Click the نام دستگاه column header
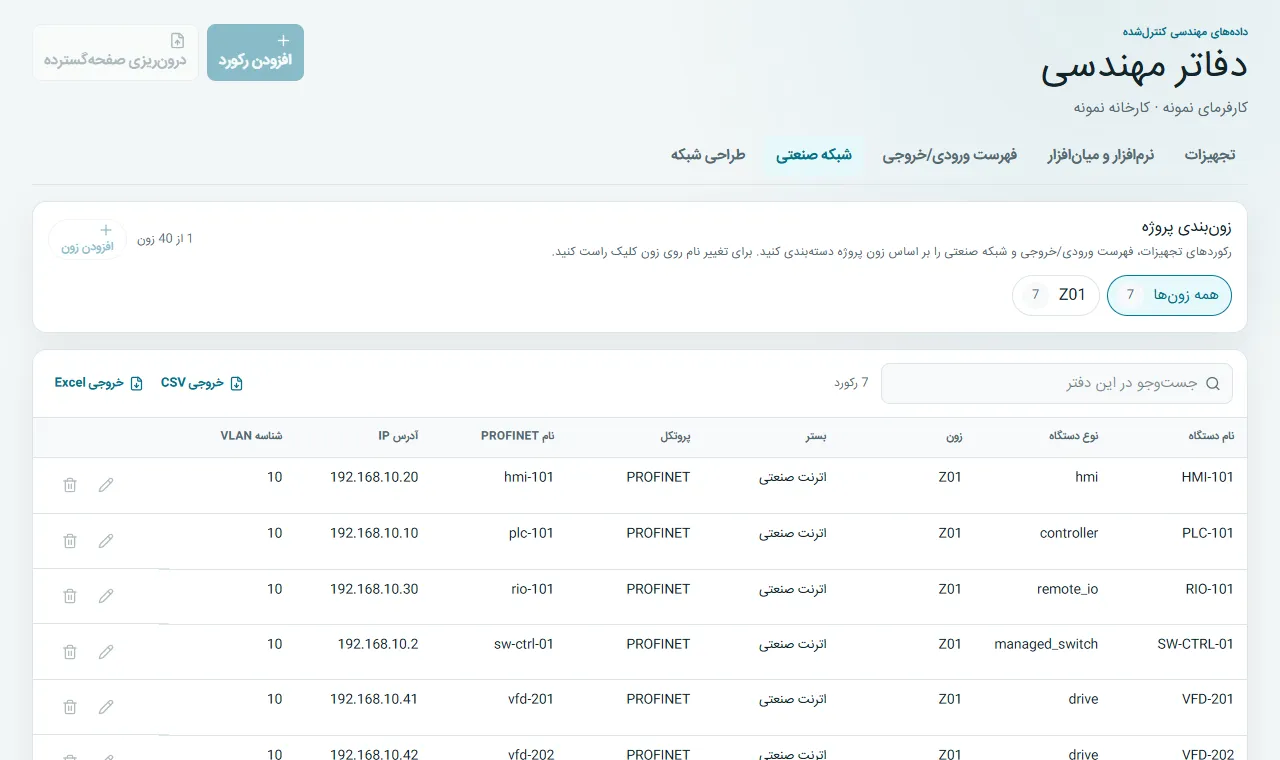 1210,436
